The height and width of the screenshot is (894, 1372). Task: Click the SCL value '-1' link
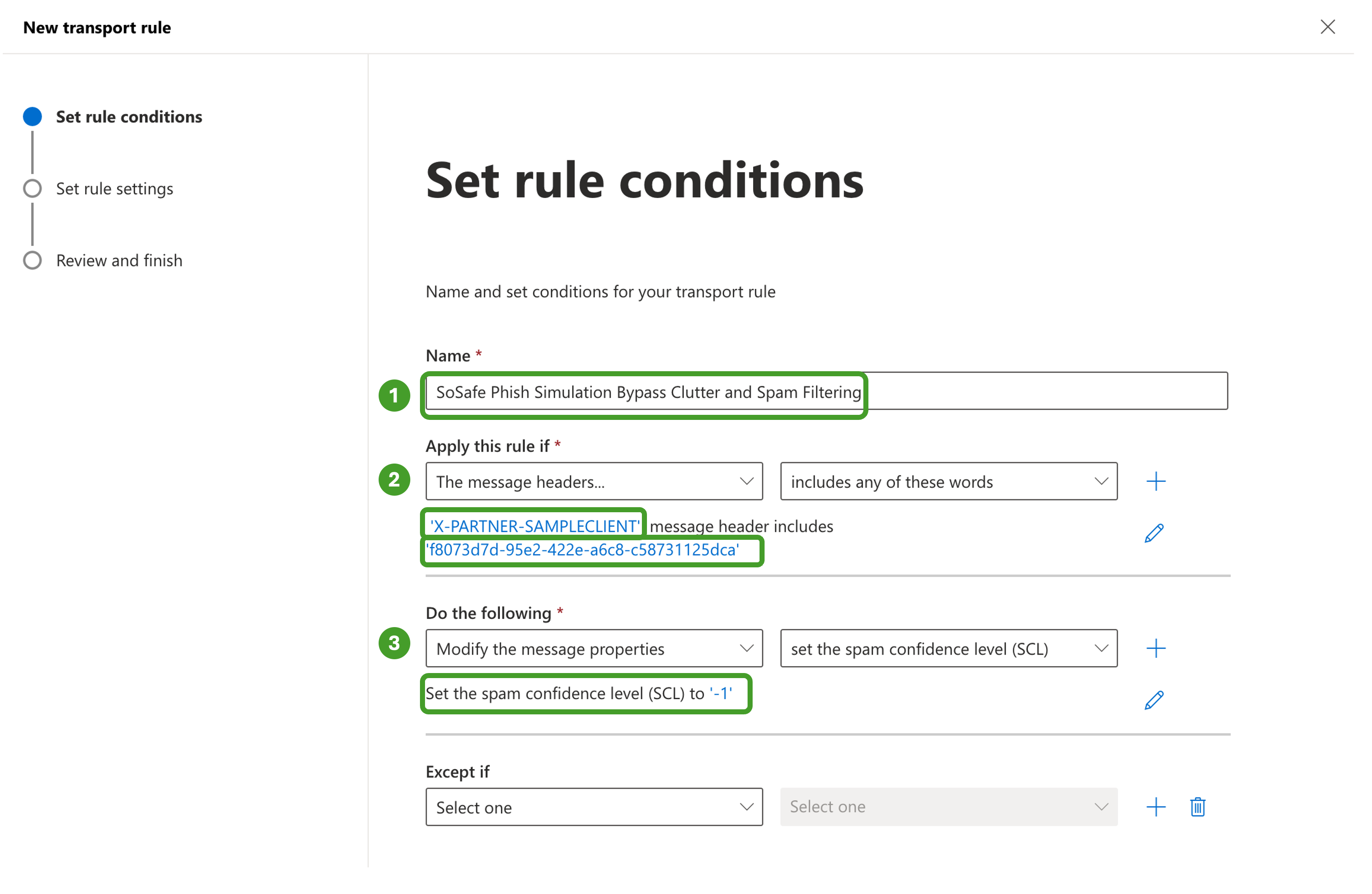[x=720, y=693]
